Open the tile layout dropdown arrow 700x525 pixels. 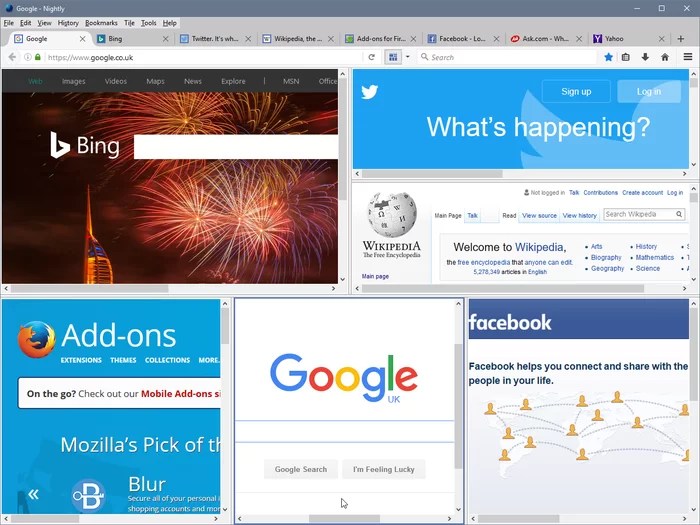[407, 57]
